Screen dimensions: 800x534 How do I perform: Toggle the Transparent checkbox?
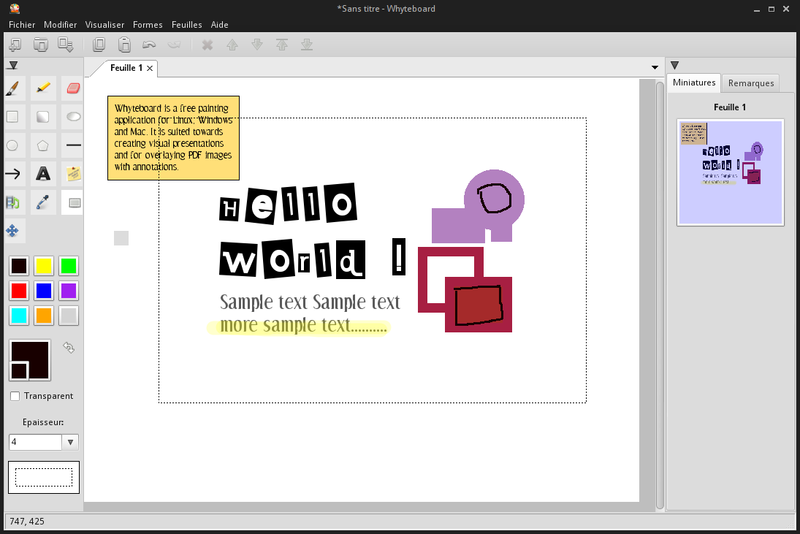pyautogui.click(x=15, y=396)
